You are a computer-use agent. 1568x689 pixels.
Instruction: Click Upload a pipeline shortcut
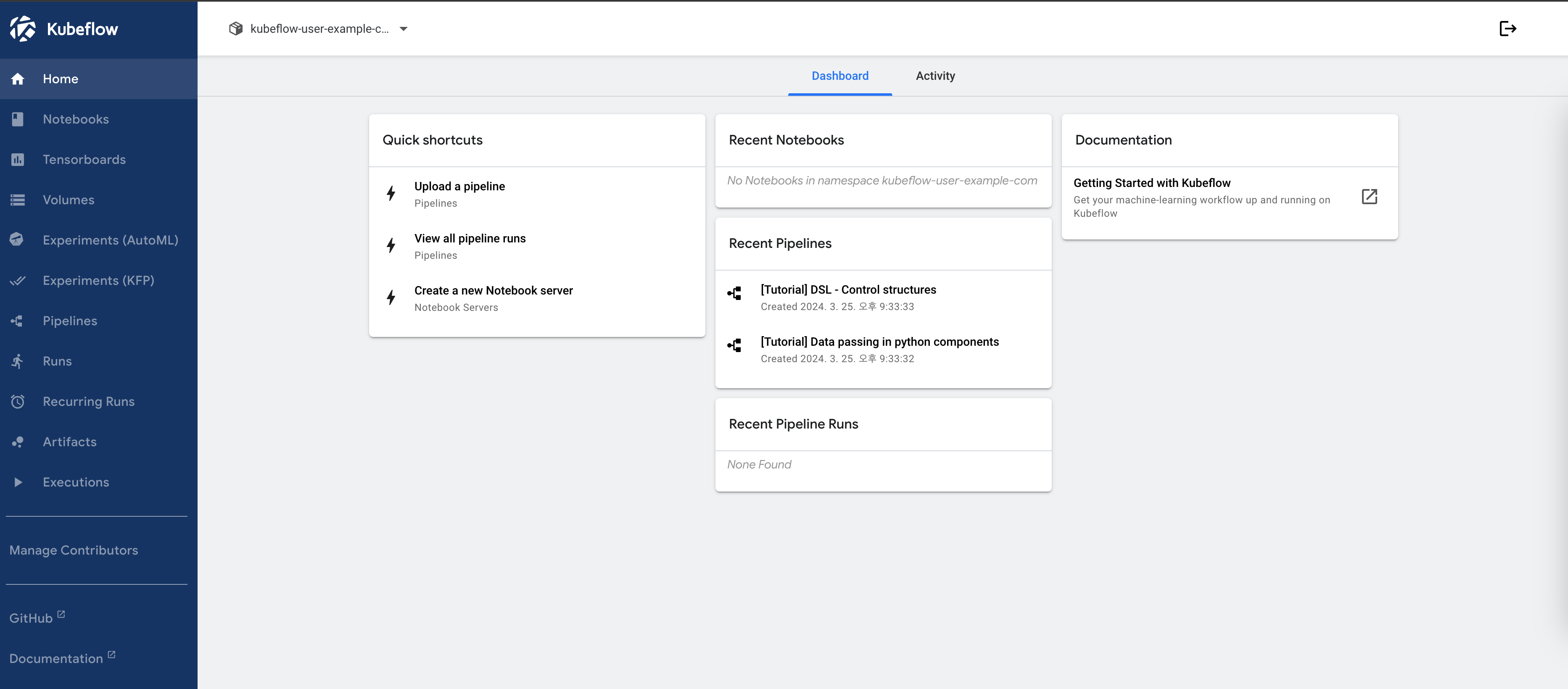tap(537, 194)
